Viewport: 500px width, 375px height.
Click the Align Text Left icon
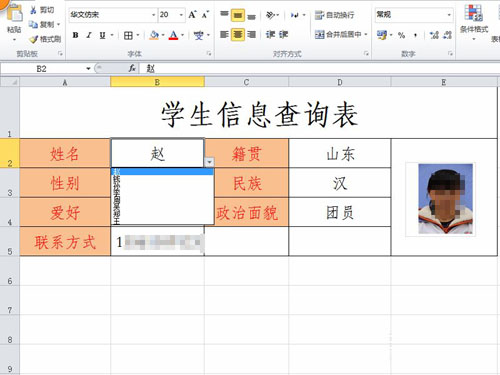tap(224, 34)
